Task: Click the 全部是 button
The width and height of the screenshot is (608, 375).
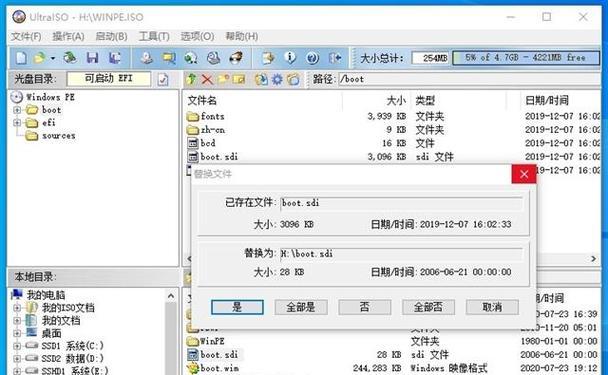Action: (x=301, y=307)
